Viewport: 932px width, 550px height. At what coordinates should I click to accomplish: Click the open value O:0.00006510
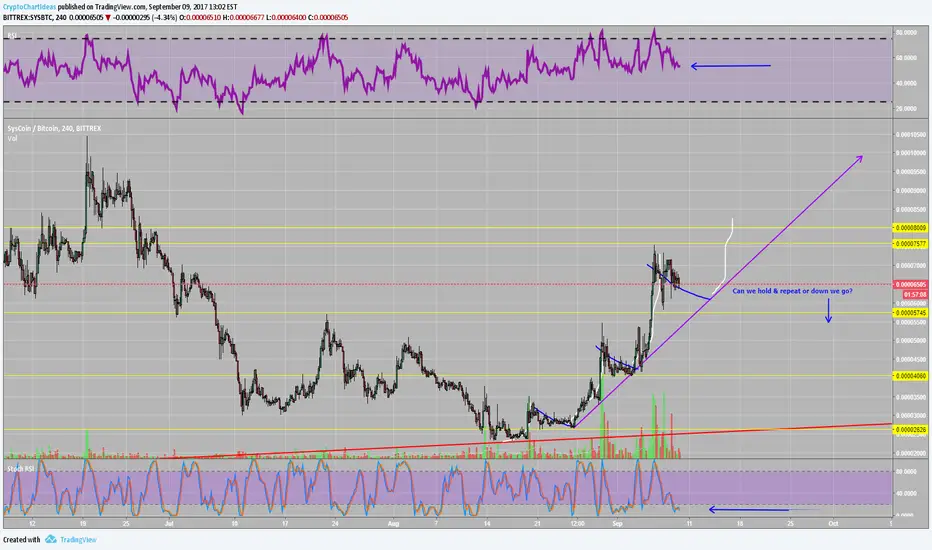[x=200, y=18]
